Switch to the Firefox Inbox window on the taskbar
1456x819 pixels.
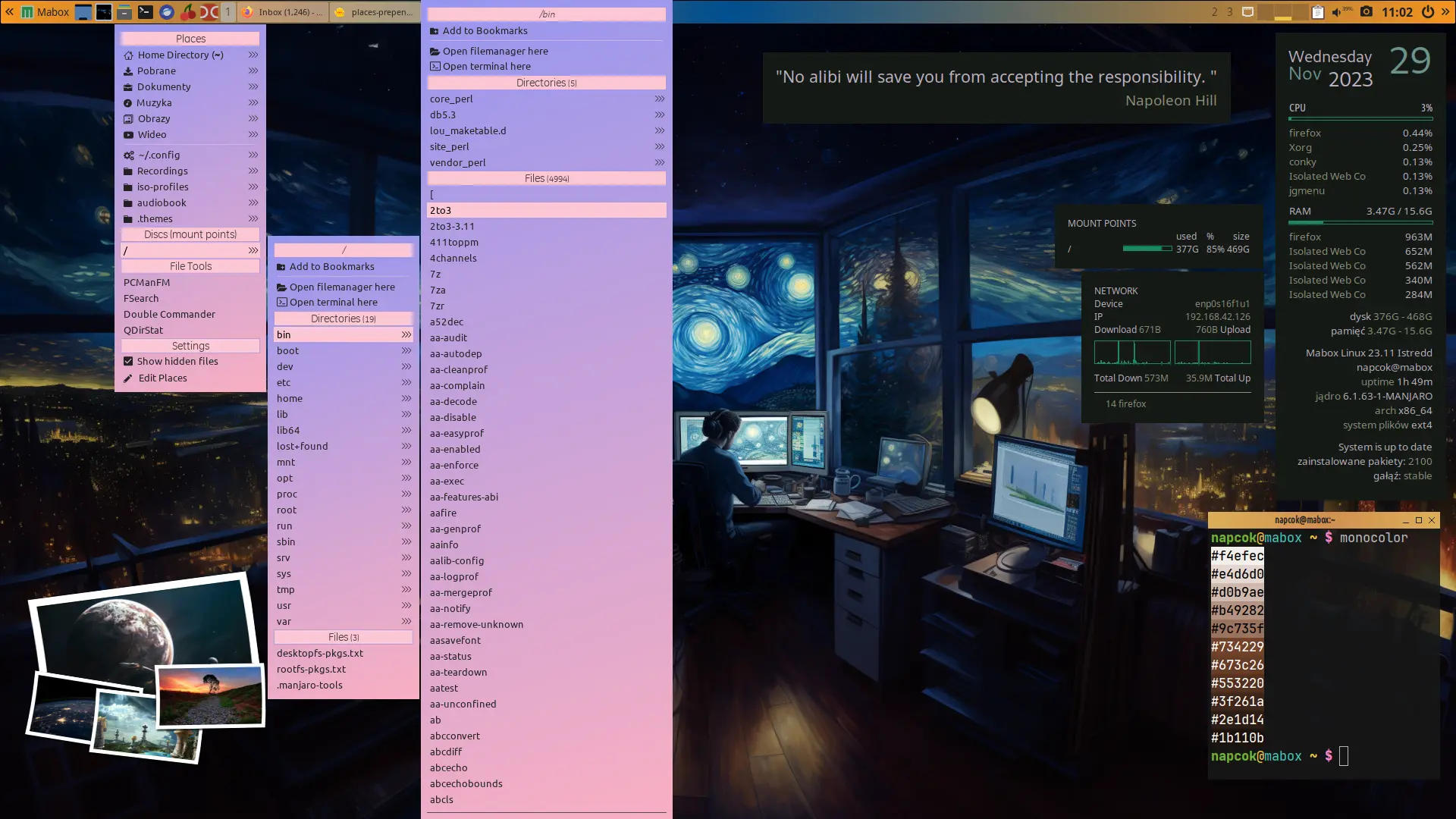click(282, 11)
